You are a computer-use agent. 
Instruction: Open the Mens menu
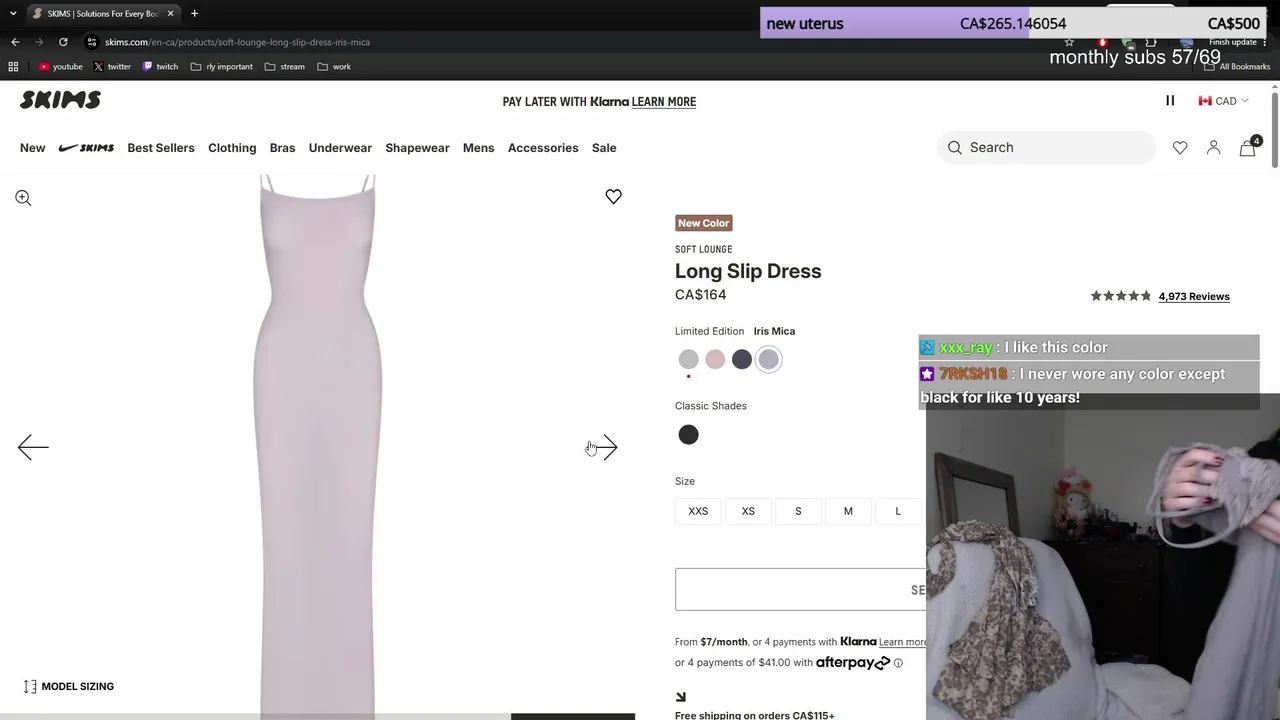pyautogui.click(x=478, y=148)
